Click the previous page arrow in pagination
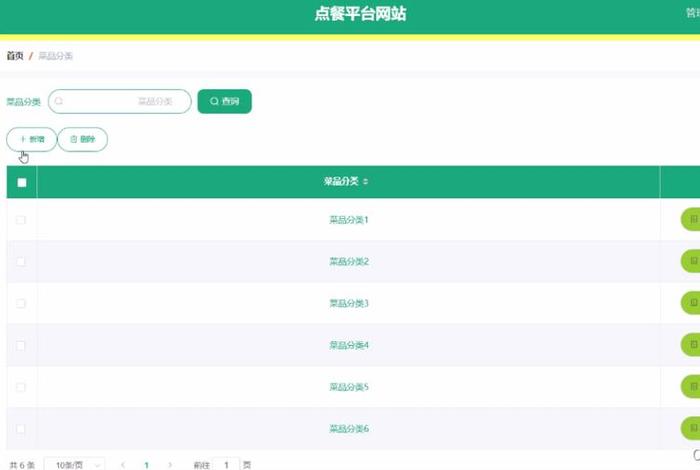This screenshot has height=470, width=700. [x=123, y=465]
